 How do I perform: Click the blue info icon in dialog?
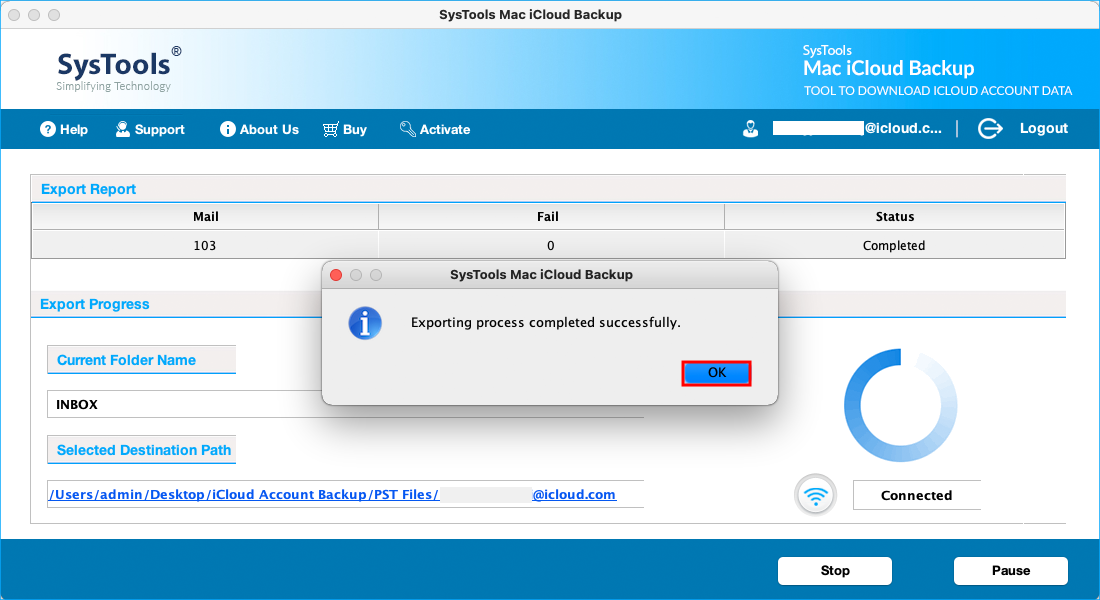[x=365, y=324]
